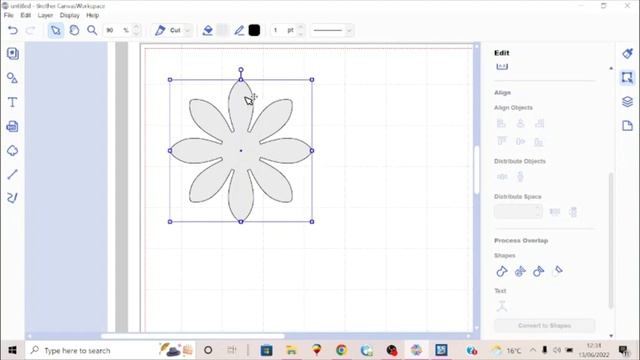Open Chrome from the taskbar
Viewport: 640px width, 360px height.
pyautogui.click(x=341, y=350)
